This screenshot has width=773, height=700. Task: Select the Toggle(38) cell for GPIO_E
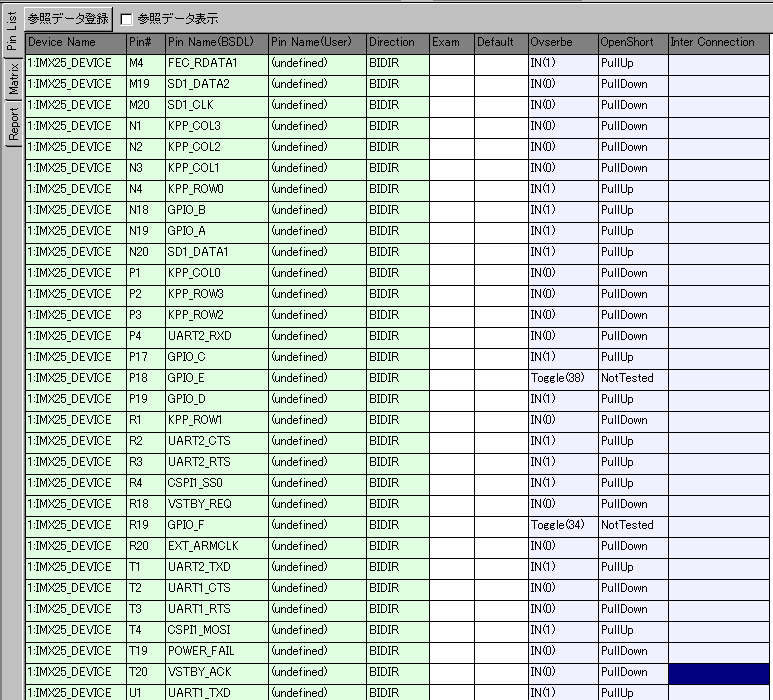coord(561,378)
